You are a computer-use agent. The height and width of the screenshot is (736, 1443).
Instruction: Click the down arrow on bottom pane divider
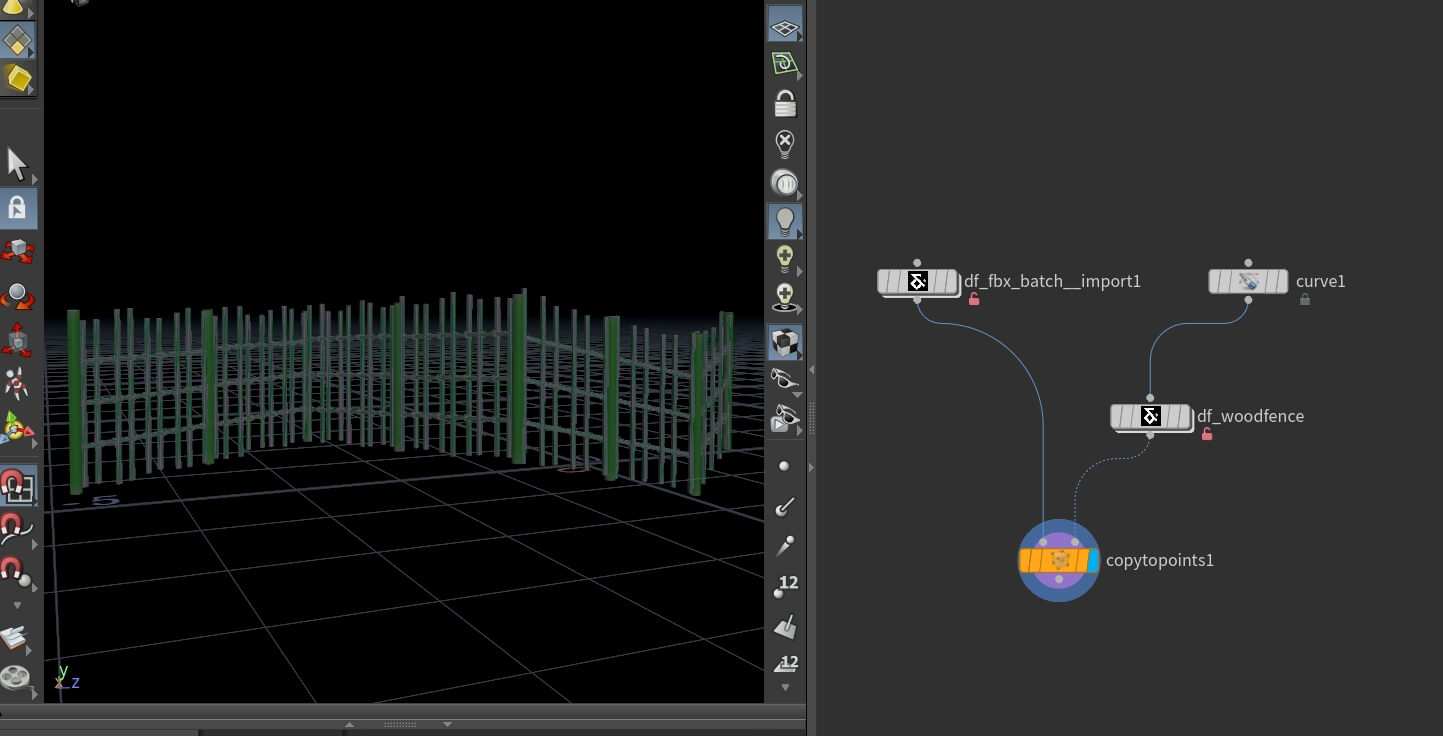tap(447, 724)
